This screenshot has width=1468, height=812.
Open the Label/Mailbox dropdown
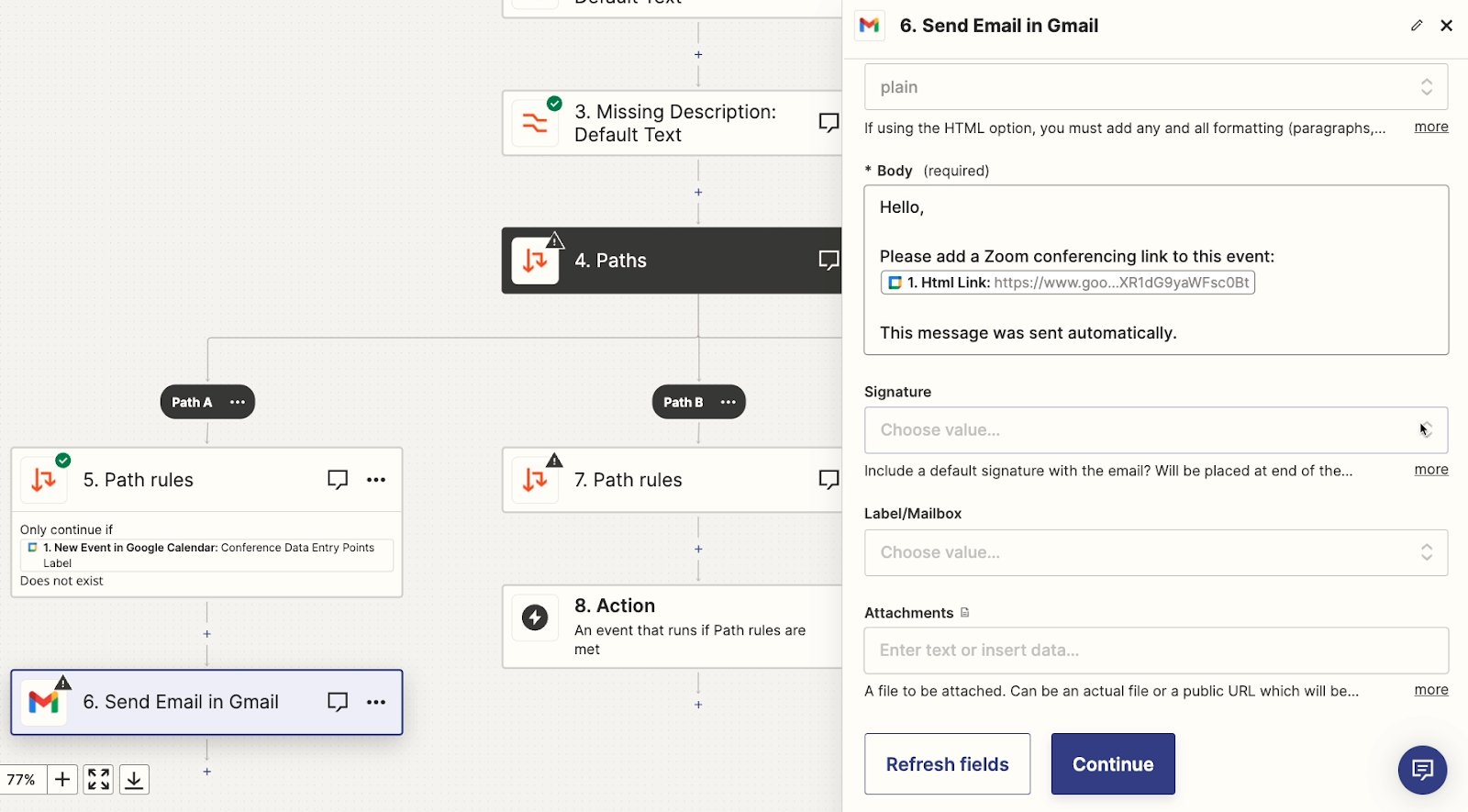tap(1156, 552)
